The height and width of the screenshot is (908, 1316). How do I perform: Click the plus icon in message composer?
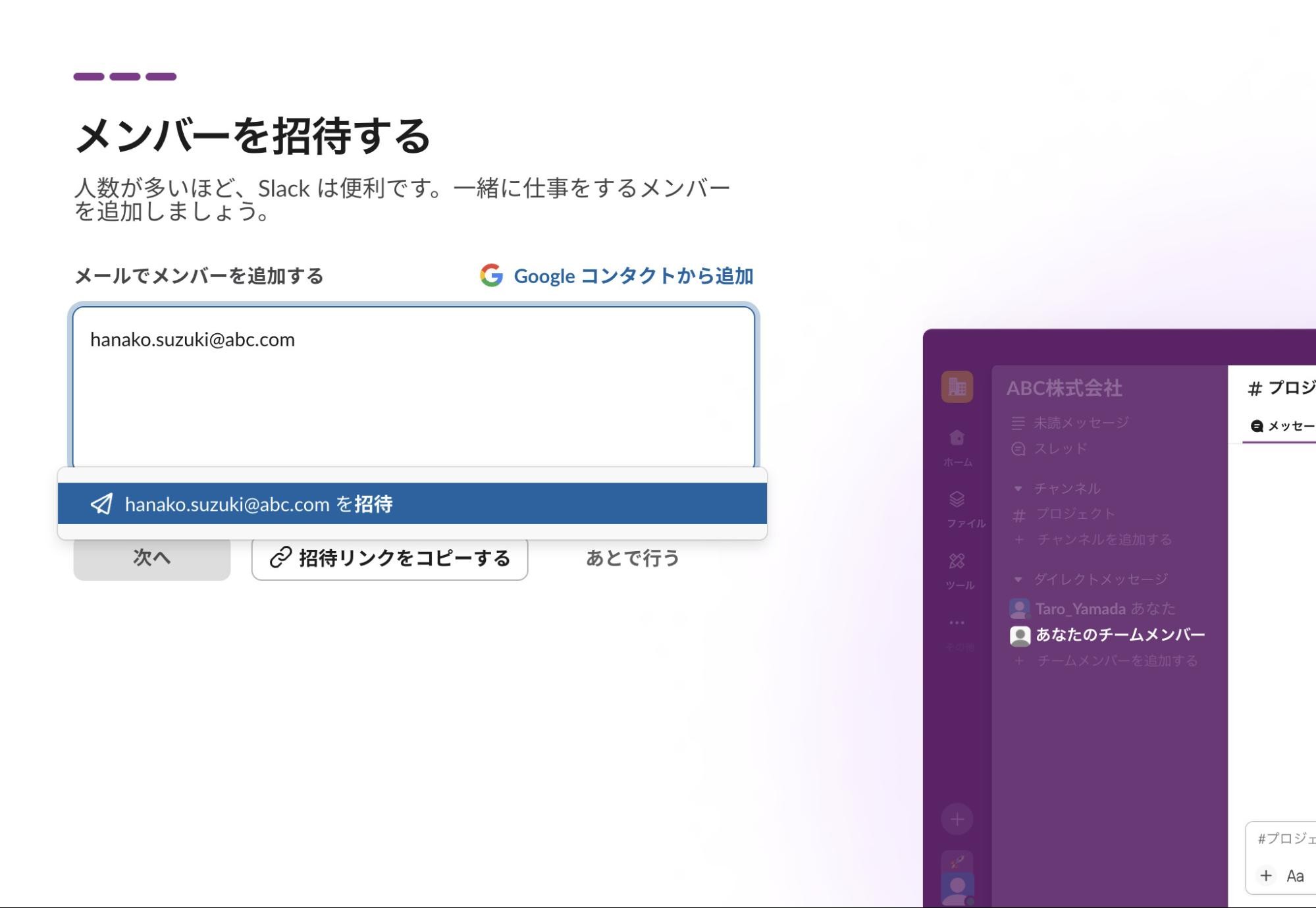tap(1265, 876)
